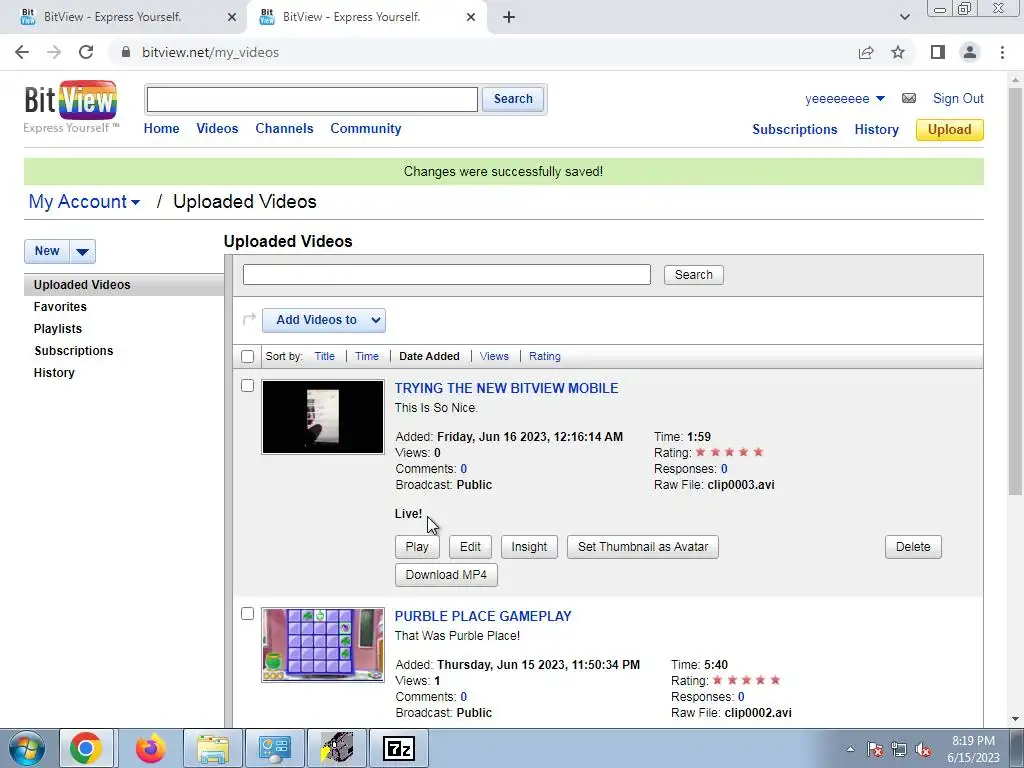Open Subscriptions in the top right nav
1024x768 pixels.
(794, 129)
